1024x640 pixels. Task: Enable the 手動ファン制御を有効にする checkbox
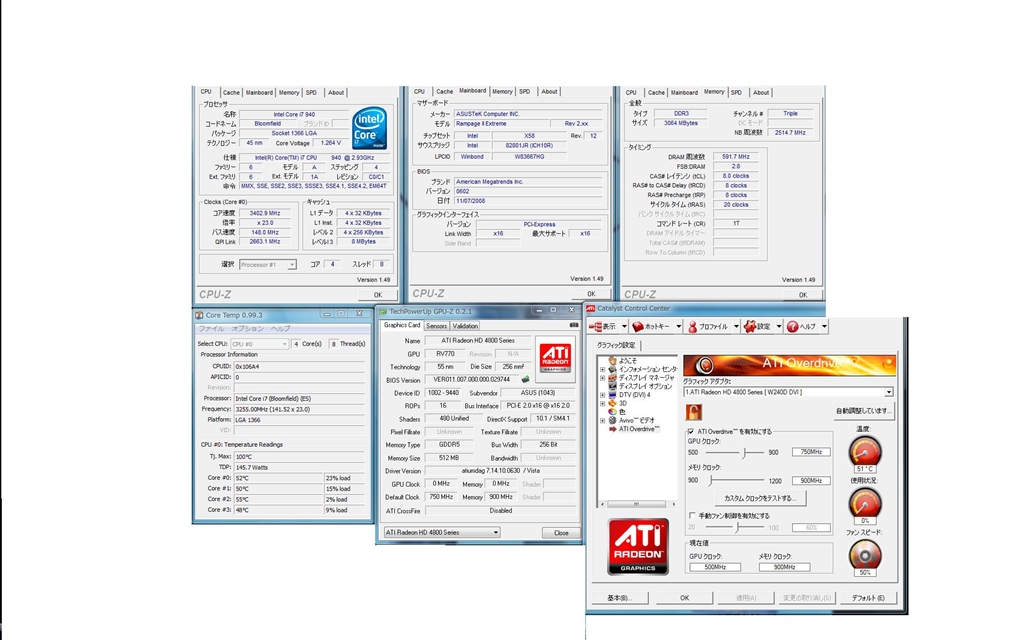tap(692, 515)
